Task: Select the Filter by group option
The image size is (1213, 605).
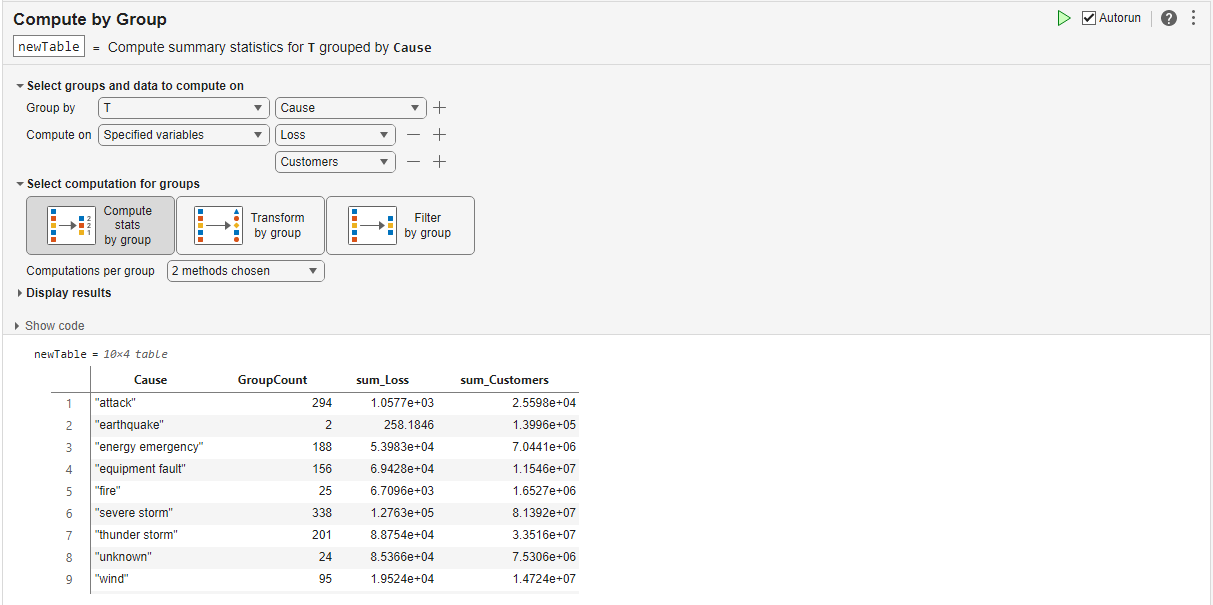Action: [x=400, y=225]
